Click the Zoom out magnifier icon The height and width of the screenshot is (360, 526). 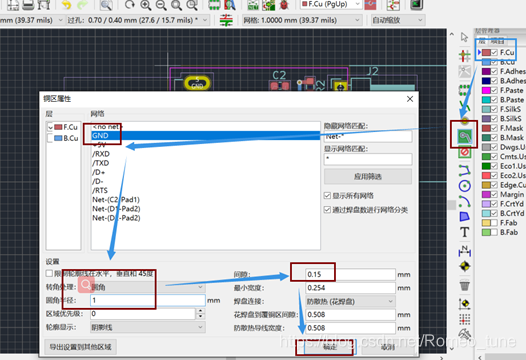[161, 5]
